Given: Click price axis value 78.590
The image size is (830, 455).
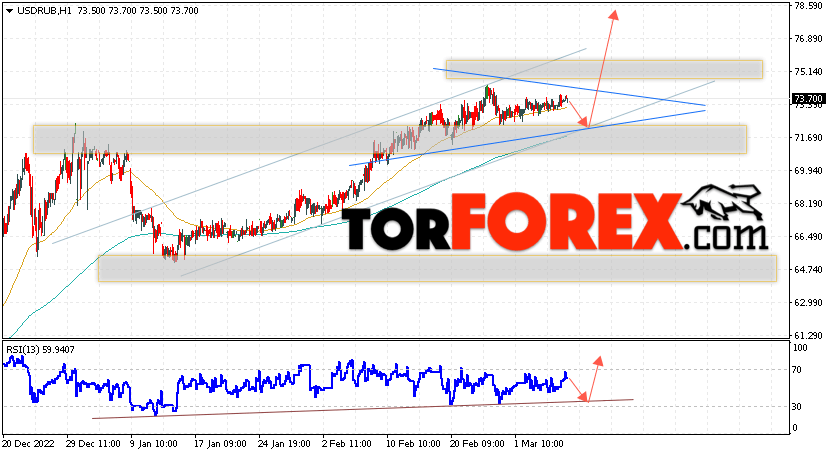Looking at the screenshot, I should point(809,6).
